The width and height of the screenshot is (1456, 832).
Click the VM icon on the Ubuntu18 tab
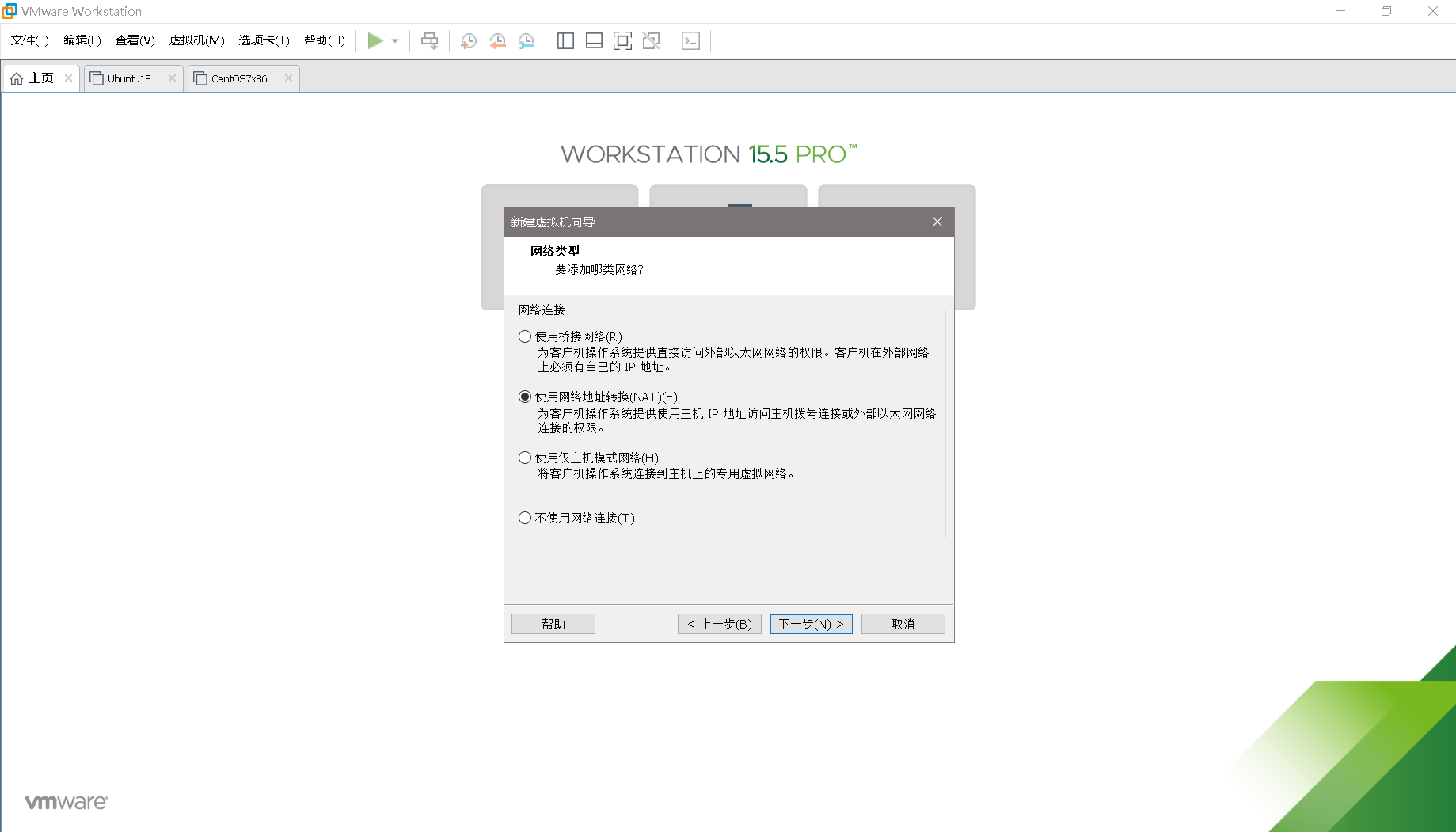click(97, 78)
